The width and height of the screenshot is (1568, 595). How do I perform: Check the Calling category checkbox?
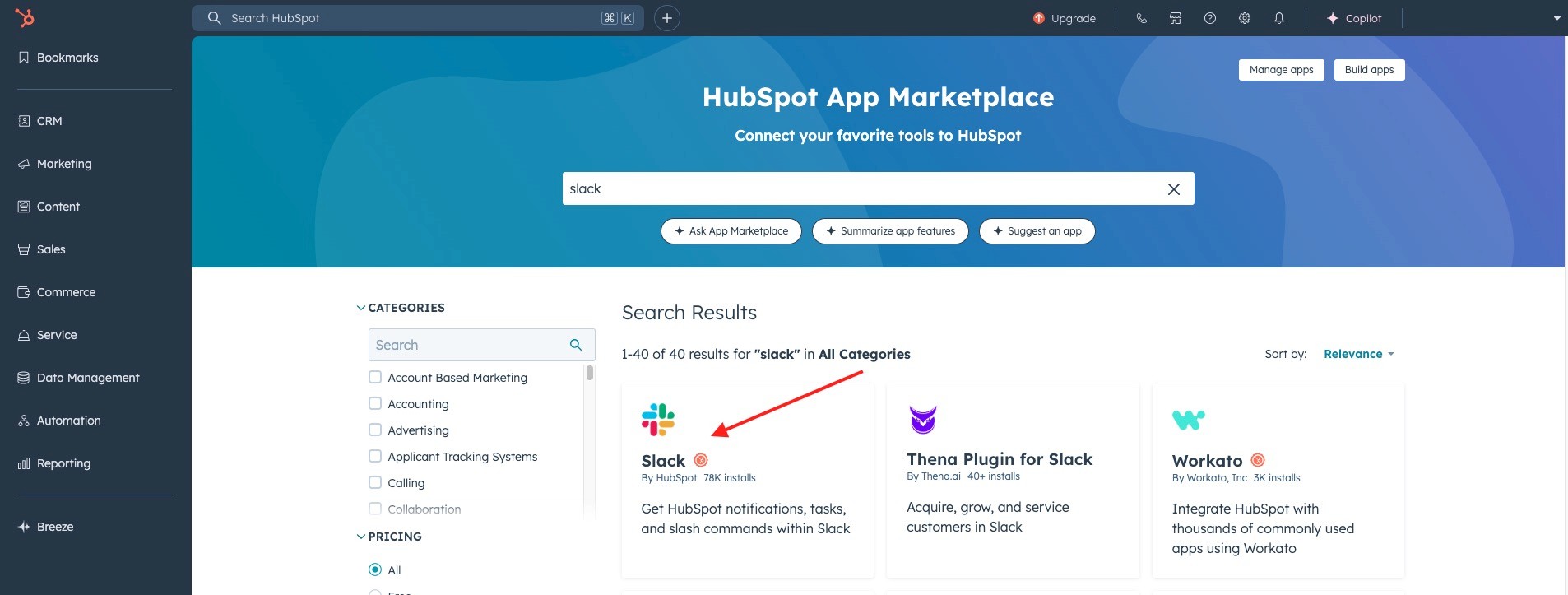375,482
